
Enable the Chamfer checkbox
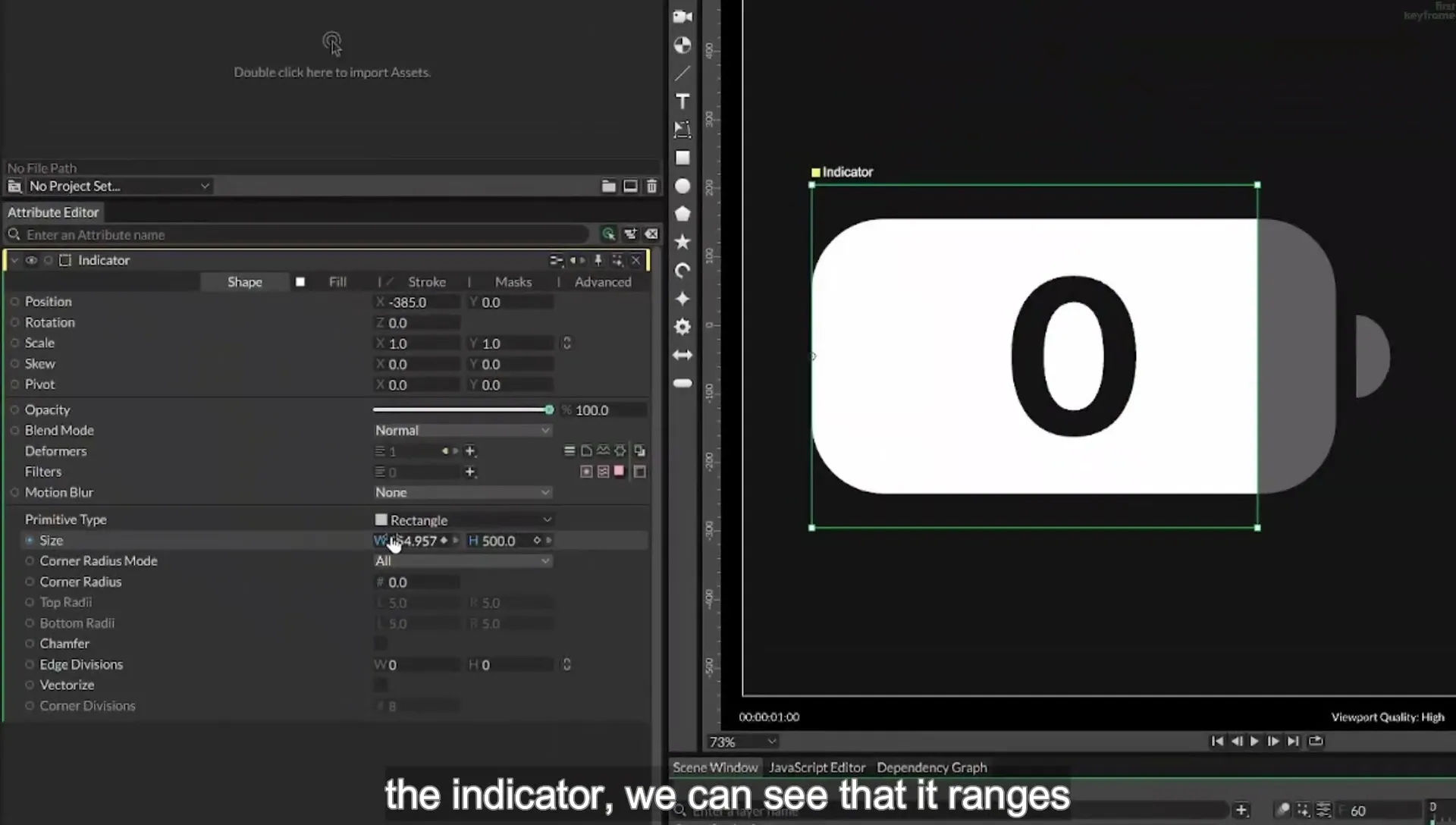coord(381,644)
